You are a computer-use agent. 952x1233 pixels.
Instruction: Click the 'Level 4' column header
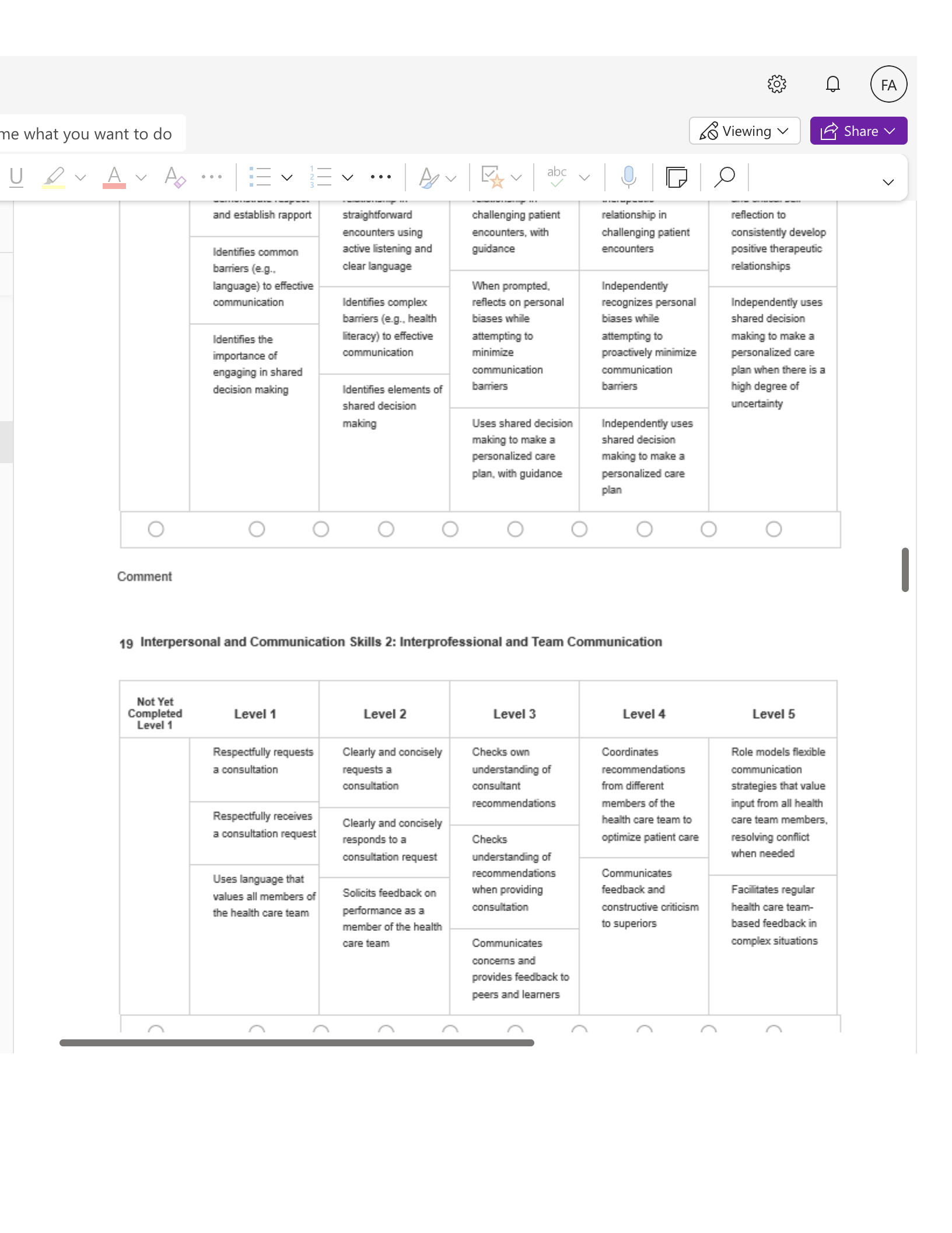(643, 714)
